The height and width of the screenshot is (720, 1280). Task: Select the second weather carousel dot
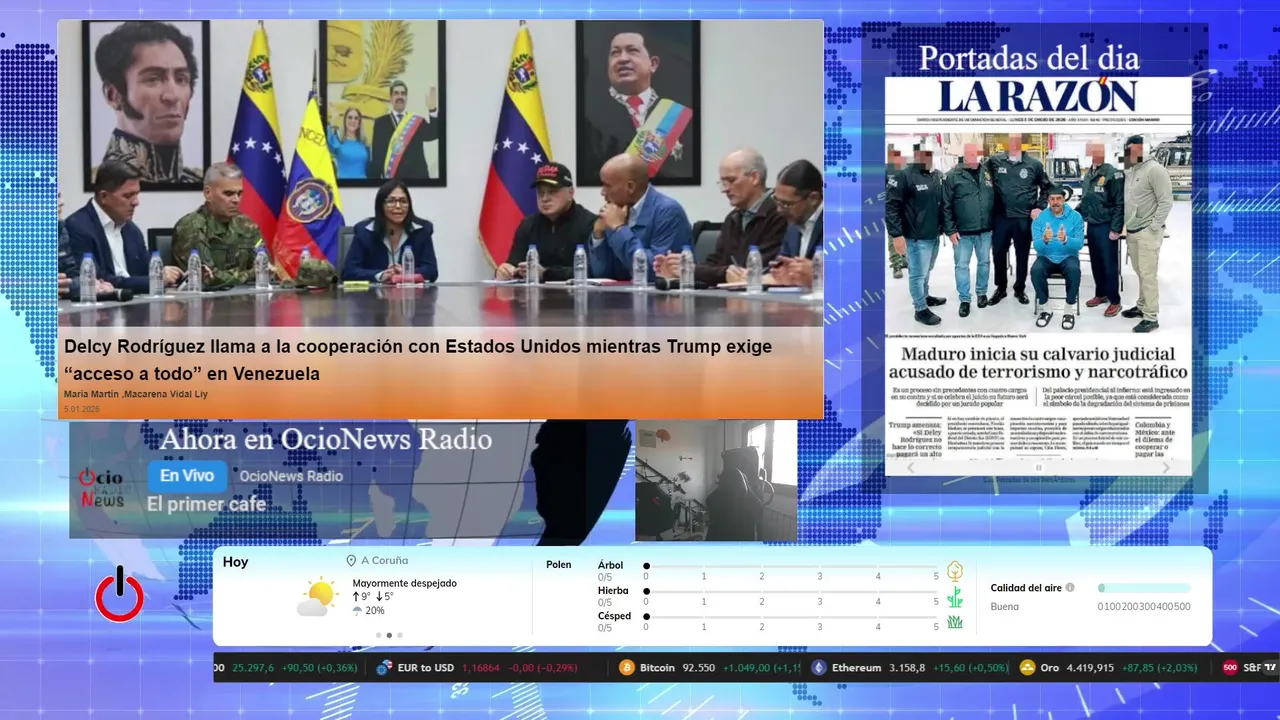pos(389,635)
